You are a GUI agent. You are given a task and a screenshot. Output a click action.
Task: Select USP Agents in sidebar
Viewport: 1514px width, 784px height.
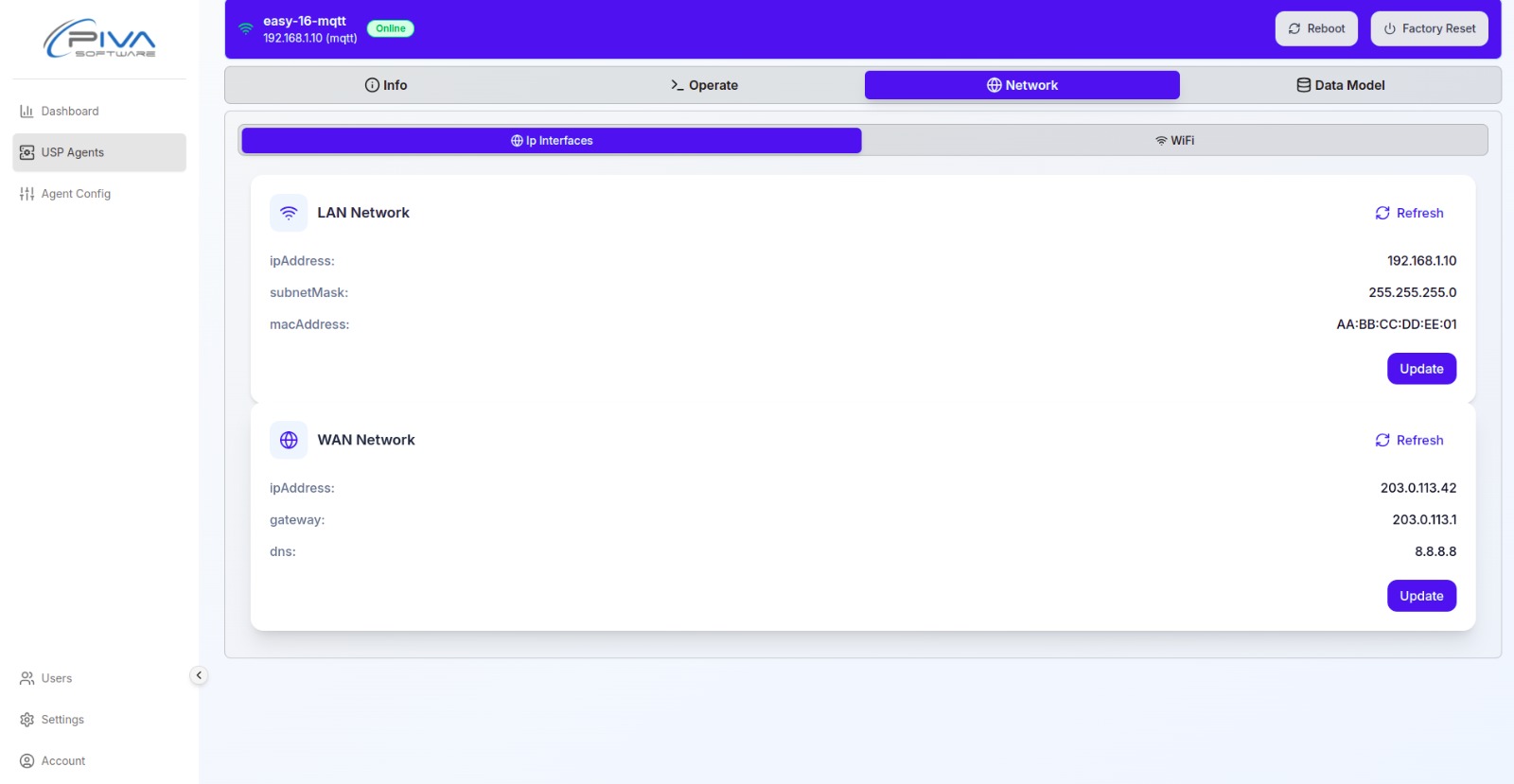click(72, 152)
